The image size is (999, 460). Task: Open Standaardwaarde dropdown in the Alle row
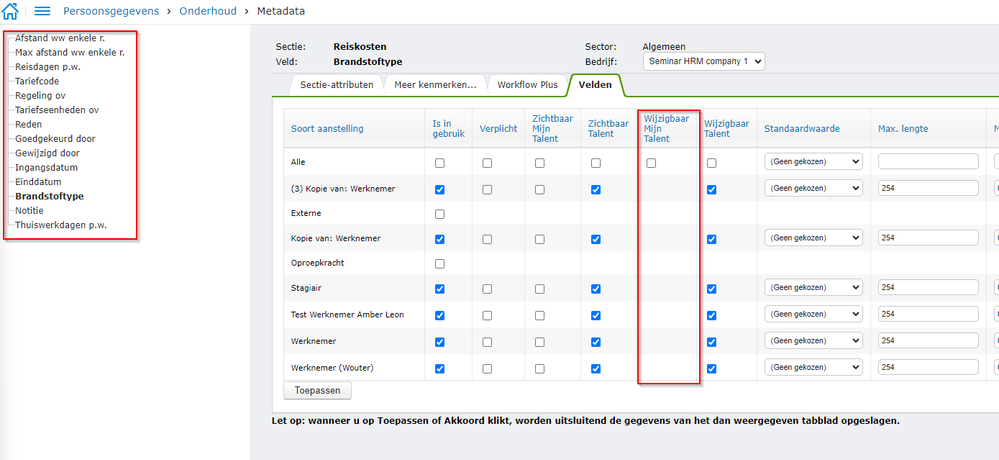tap(813, 162)
